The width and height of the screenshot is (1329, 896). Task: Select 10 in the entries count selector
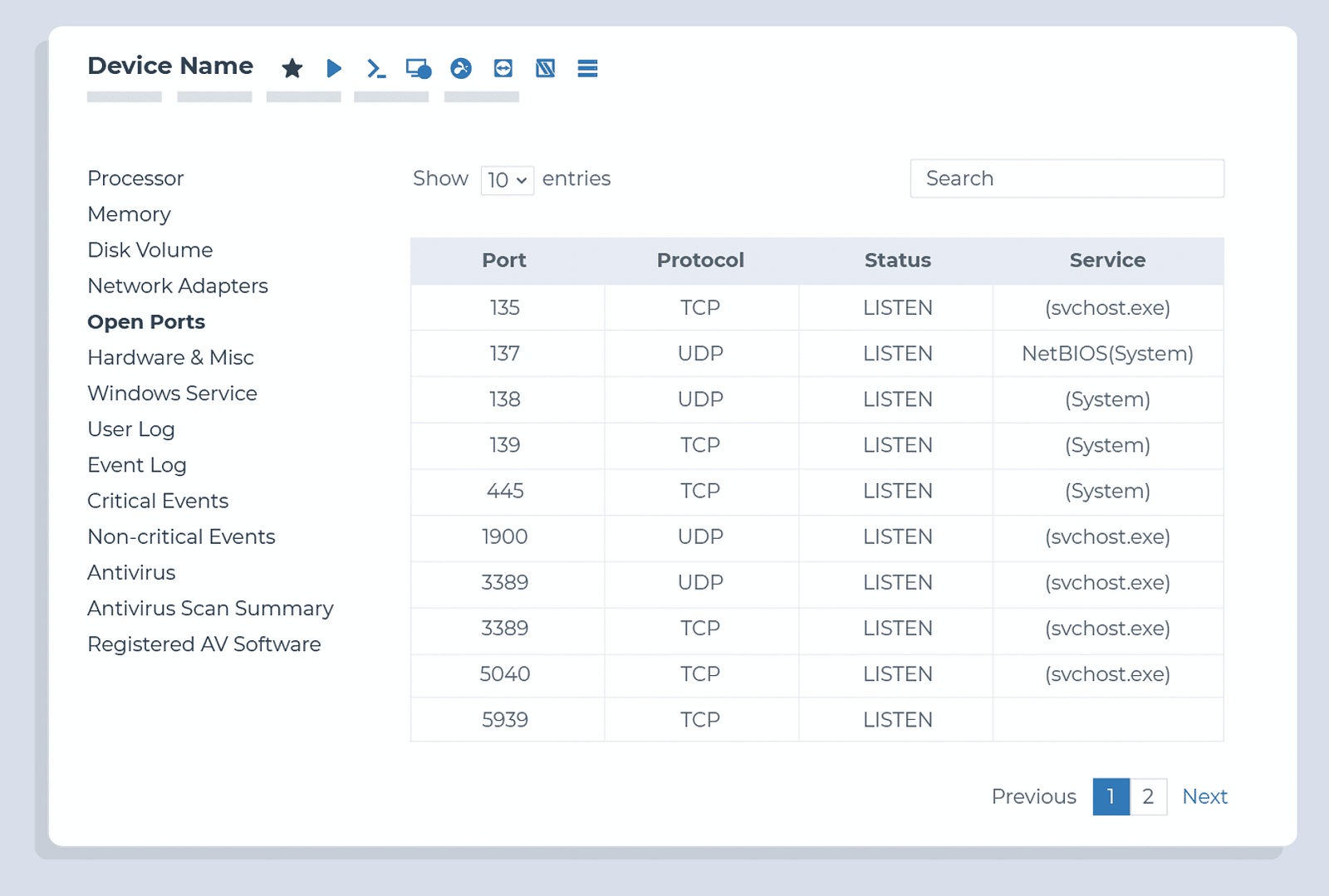click(x=502, y=180)
